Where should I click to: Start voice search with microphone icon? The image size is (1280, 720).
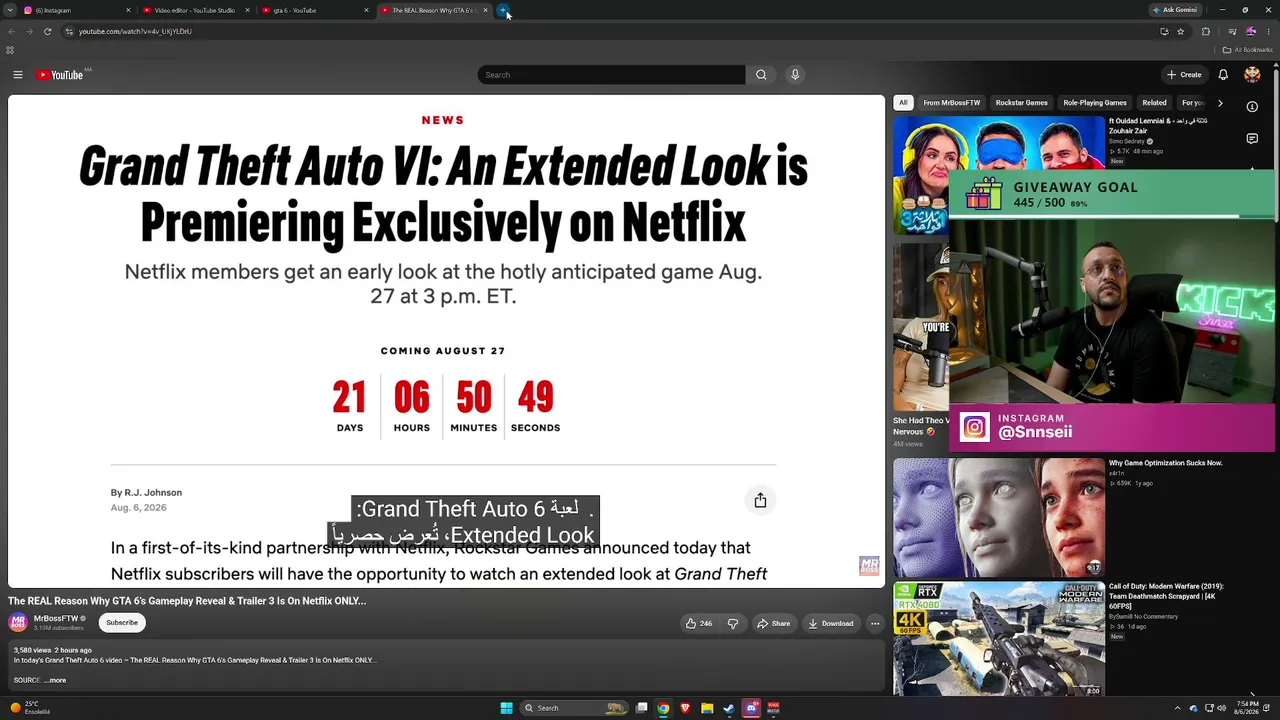coord(795,75)
